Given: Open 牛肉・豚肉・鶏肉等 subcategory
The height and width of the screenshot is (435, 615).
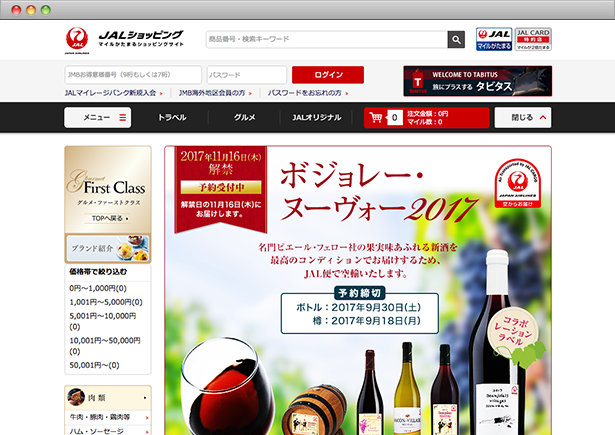Looking at the screenshot, I should [x=108, y=417].
